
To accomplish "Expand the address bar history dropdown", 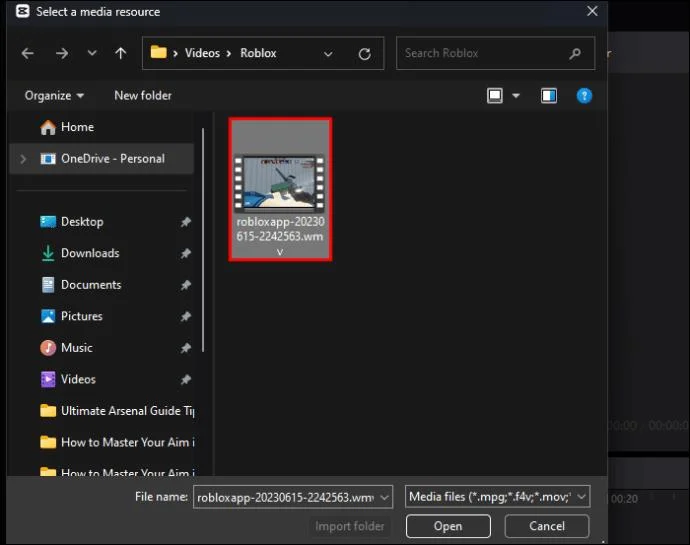I will (328, 54).
